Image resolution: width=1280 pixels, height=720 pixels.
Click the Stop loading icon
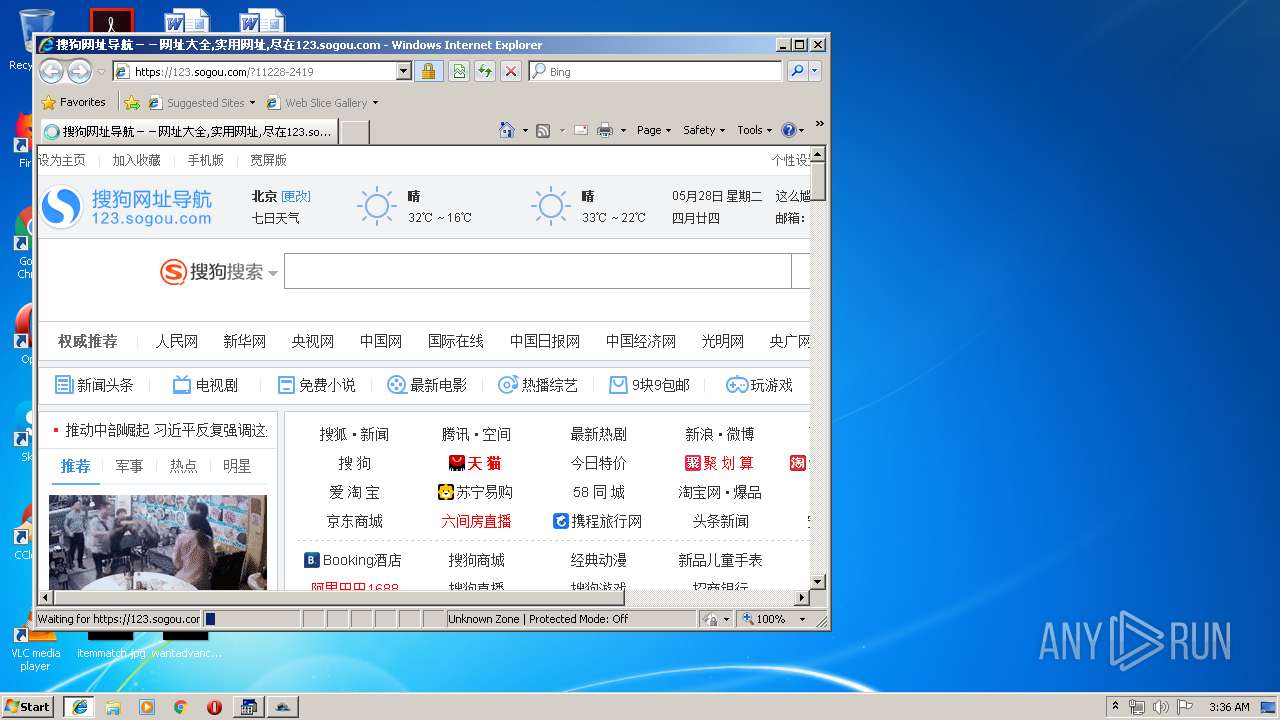(x=510, y=71)
